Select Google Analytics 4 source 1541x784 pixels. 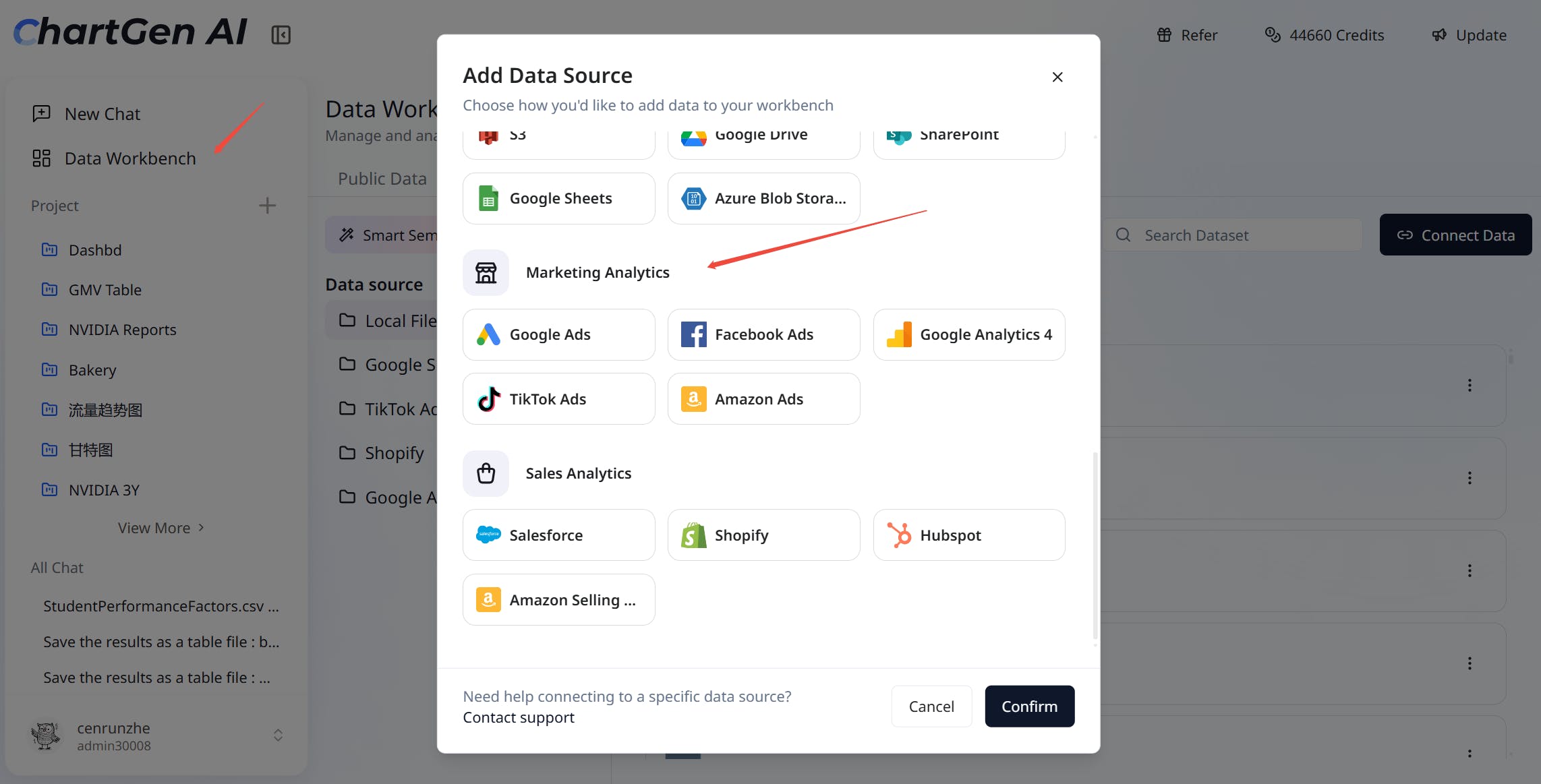click(968, 334)
